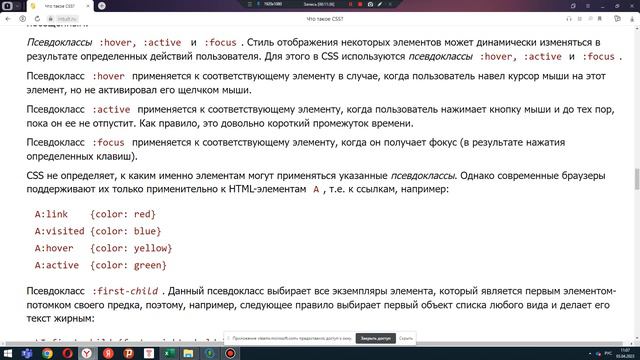Switch to Yandex Browser on the taskbar
Viewport: 640px width, 360px height.
point(88,353)
